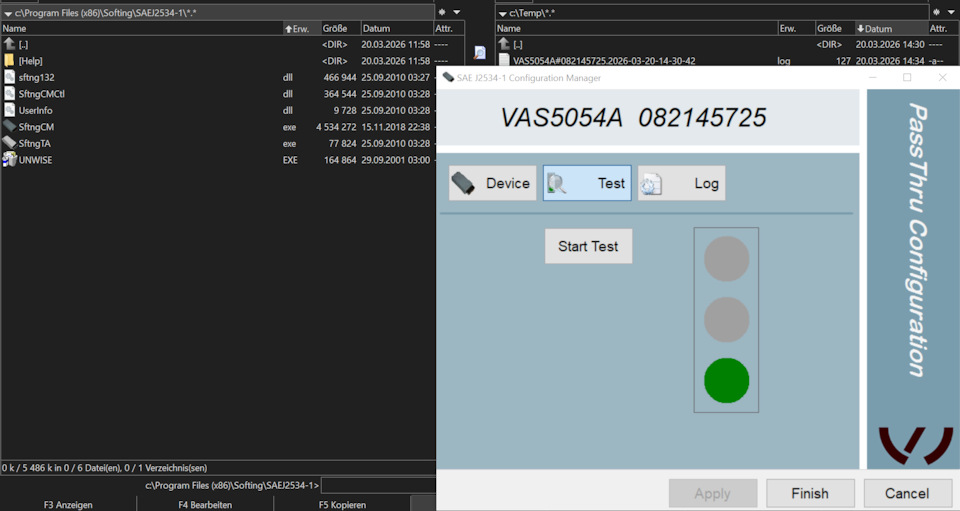This screenshot has width=960, height=511.
Task: Select the SftngCMCtl dll file icon
Action: (x=9, y=94)
